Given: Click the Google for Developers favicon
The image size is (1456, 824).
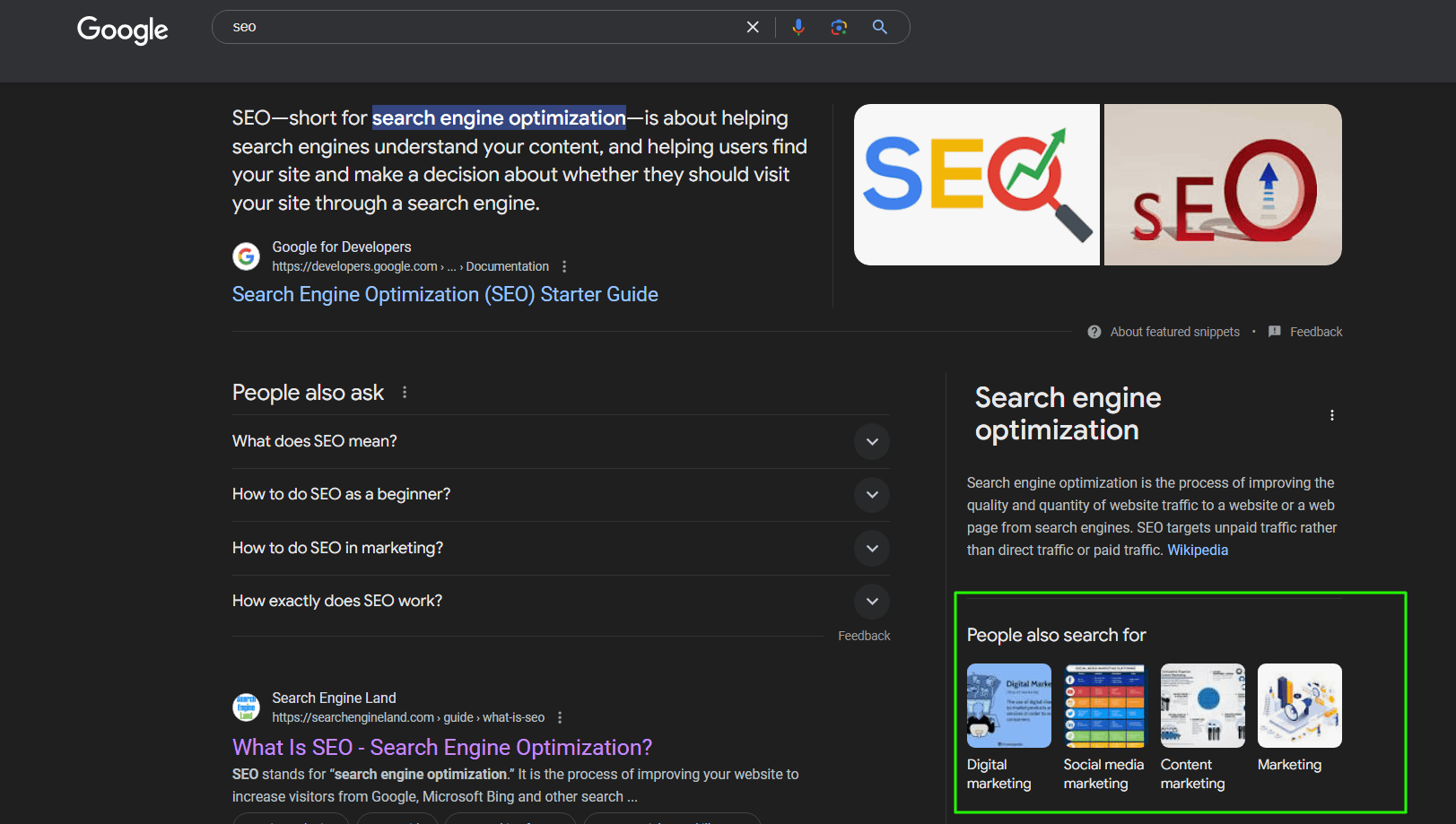Looking at the screenshot, I should 246,256.
